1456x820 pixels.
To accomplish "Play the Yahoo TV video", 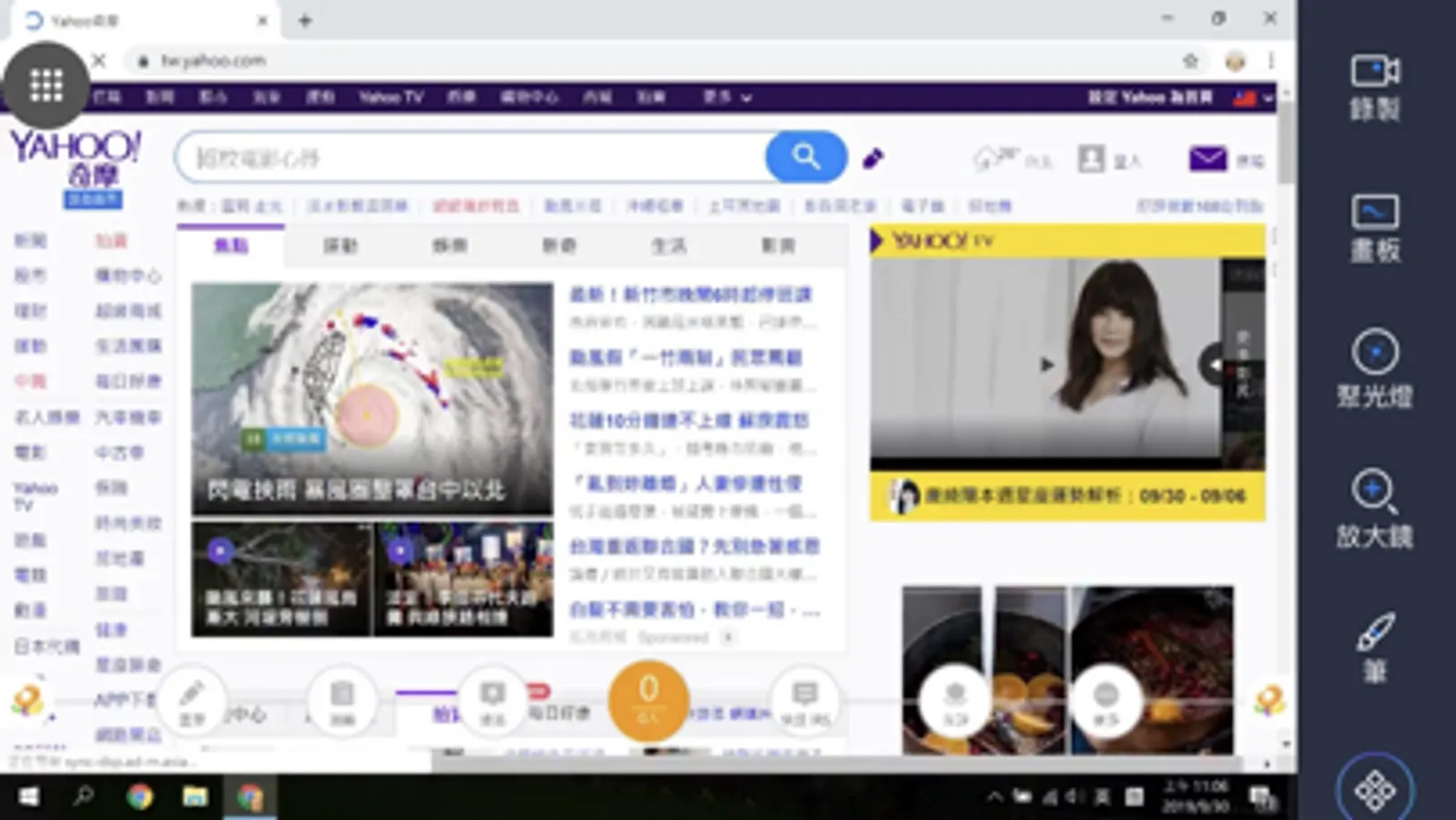I will point(1047,364).
